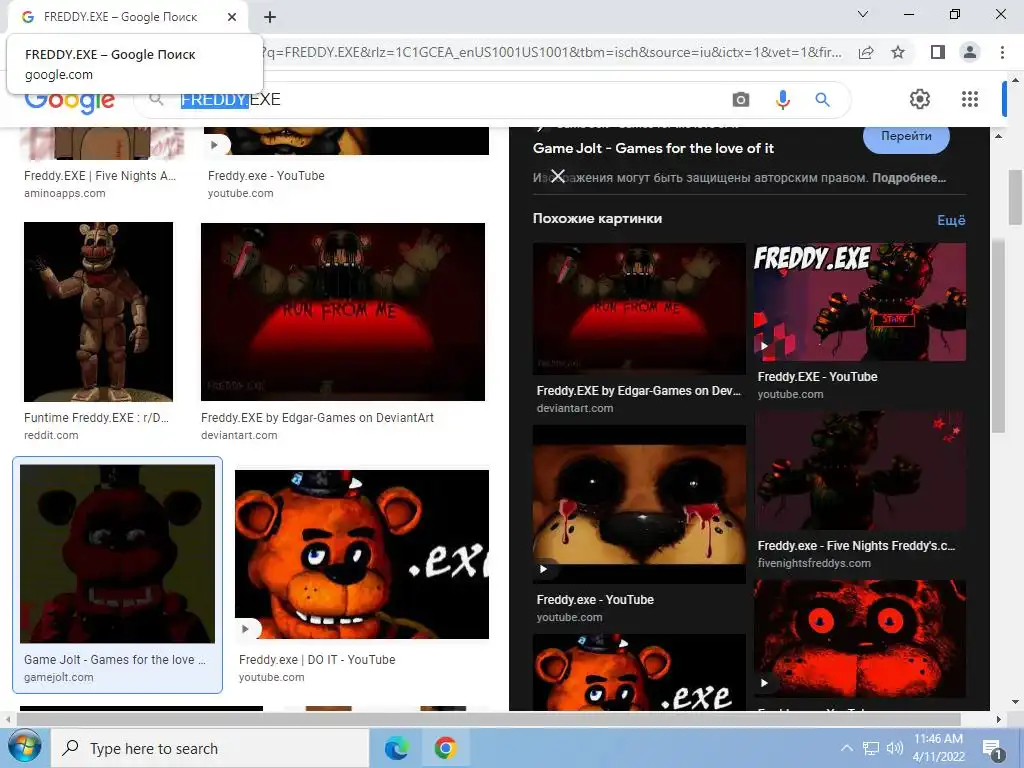Open a new browser tab
This screenshot has width=1024, height=768.
pyautogui.click(x=270, y=17)
